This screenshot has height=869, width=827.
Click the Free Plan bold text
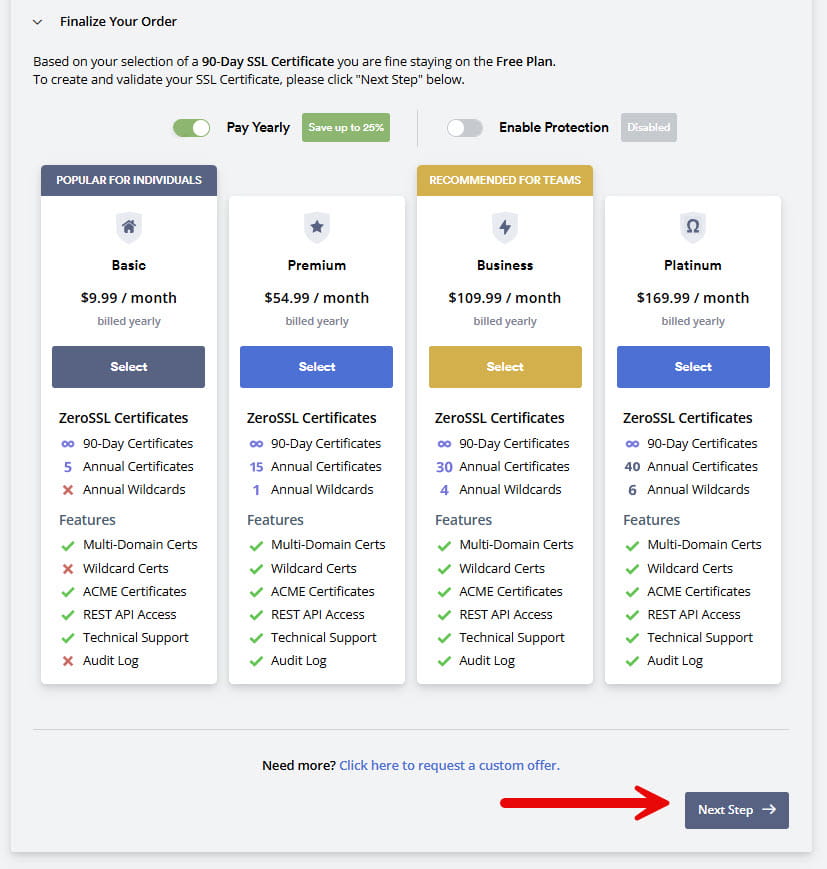coord(525,62)
